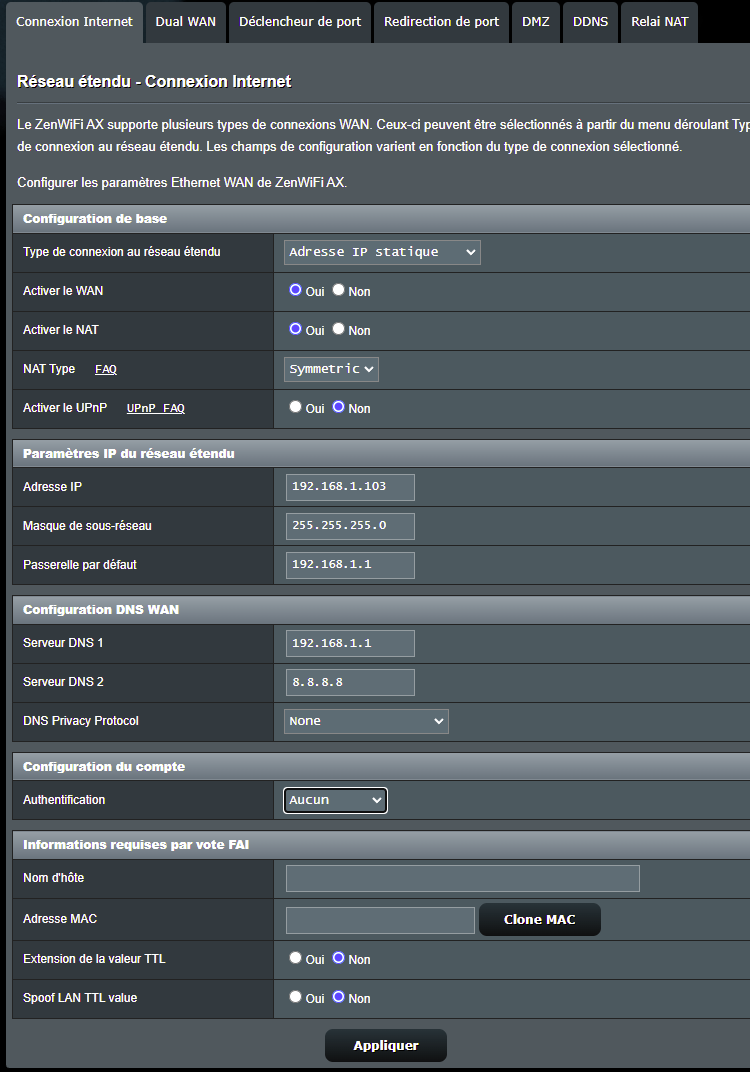This screenshot has height=1072, width=750.
Task: Click the Paramètres IP du réseau étendu header
Action: pyautogui.click(x=381, y=454)
